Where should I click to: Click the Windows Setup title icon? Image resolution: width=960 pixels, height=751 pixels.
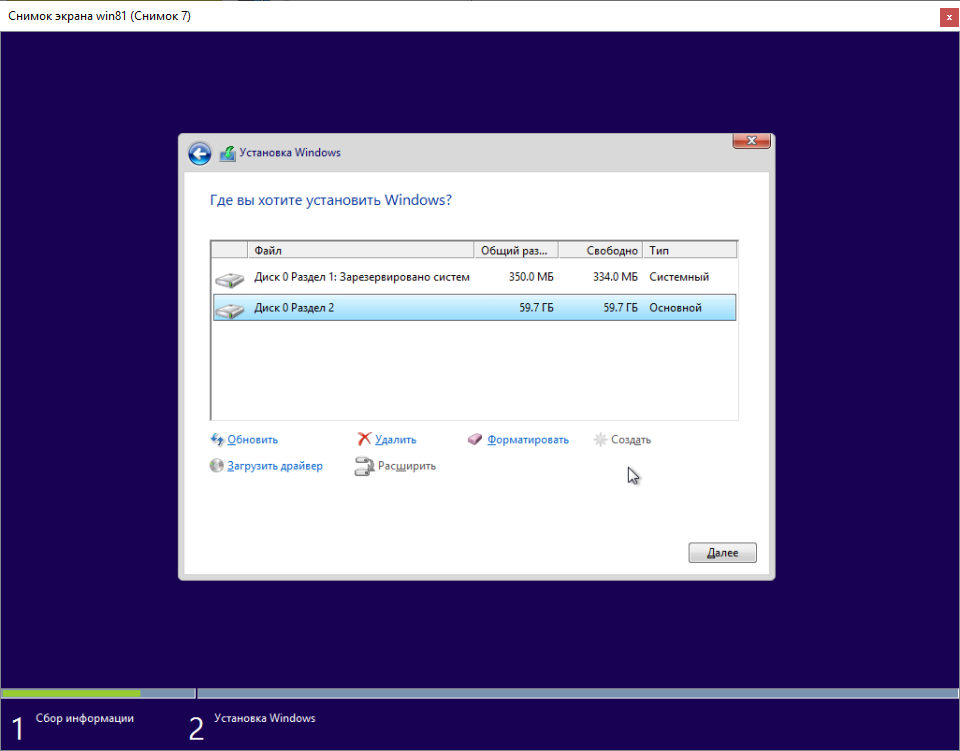pos(227,153)
